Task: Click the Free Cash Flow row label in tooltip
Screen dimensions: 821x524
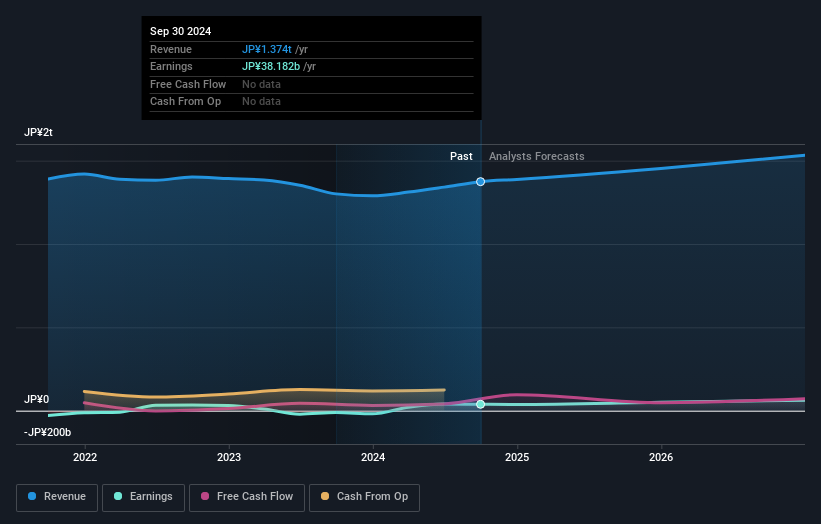Action: click(188, 84)
